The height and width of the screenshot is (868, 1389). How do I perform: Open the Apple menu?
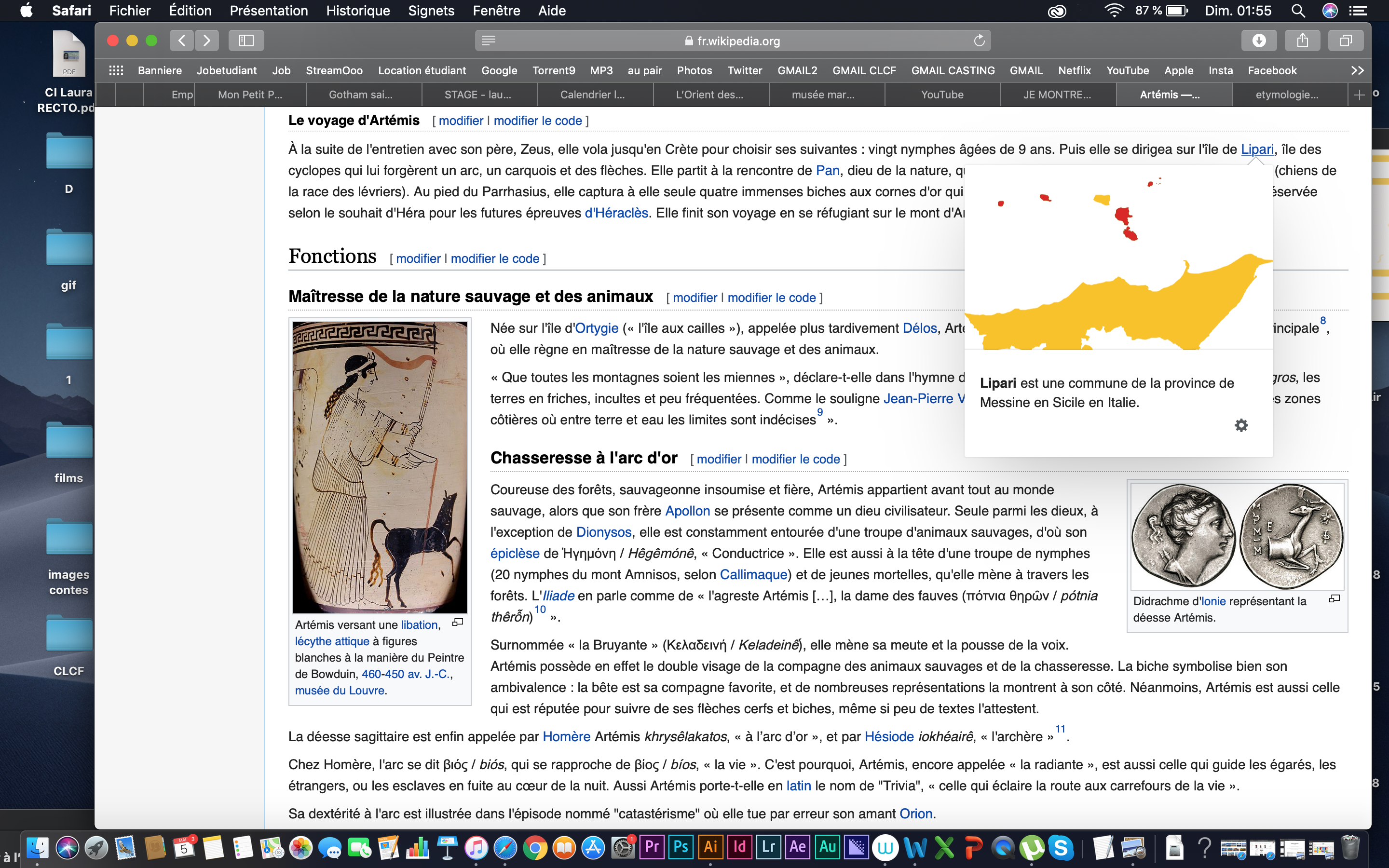(x=27, y=10)
